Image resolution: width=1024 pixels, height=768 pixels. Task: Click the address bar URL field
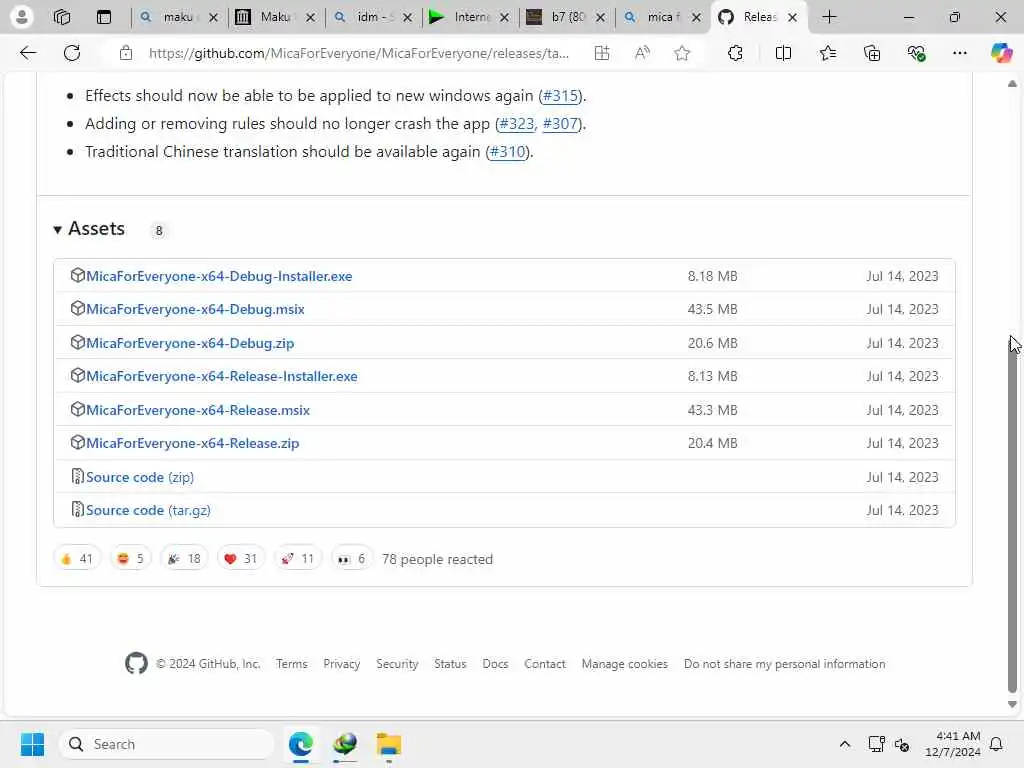coord(359,53)
